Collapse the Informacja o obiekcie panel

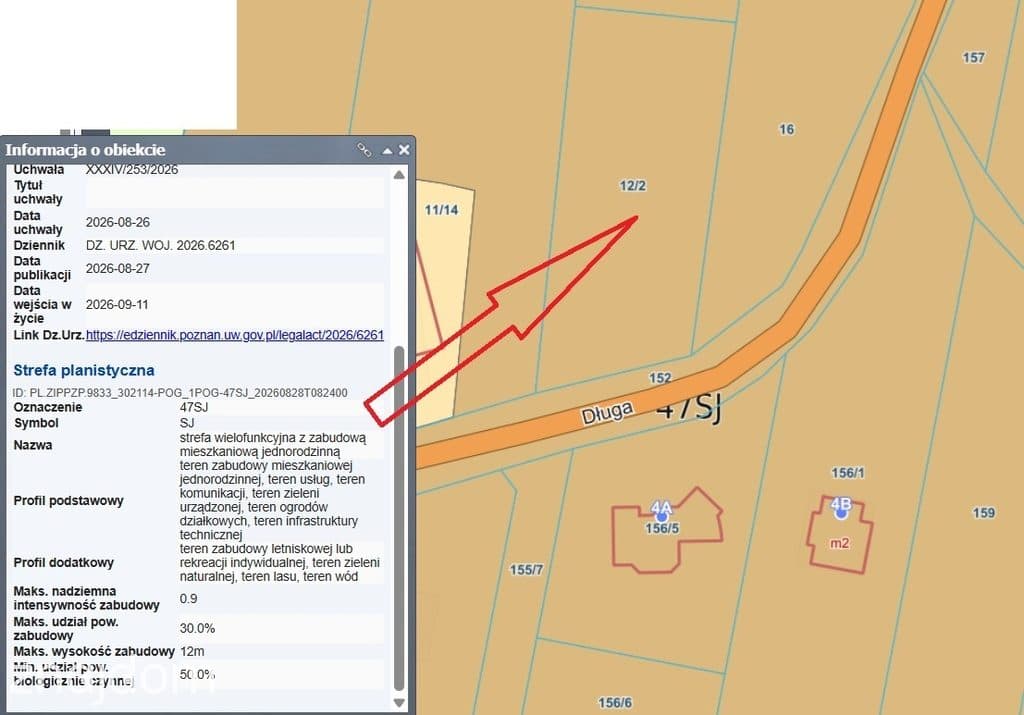click(x=387, y=151)
